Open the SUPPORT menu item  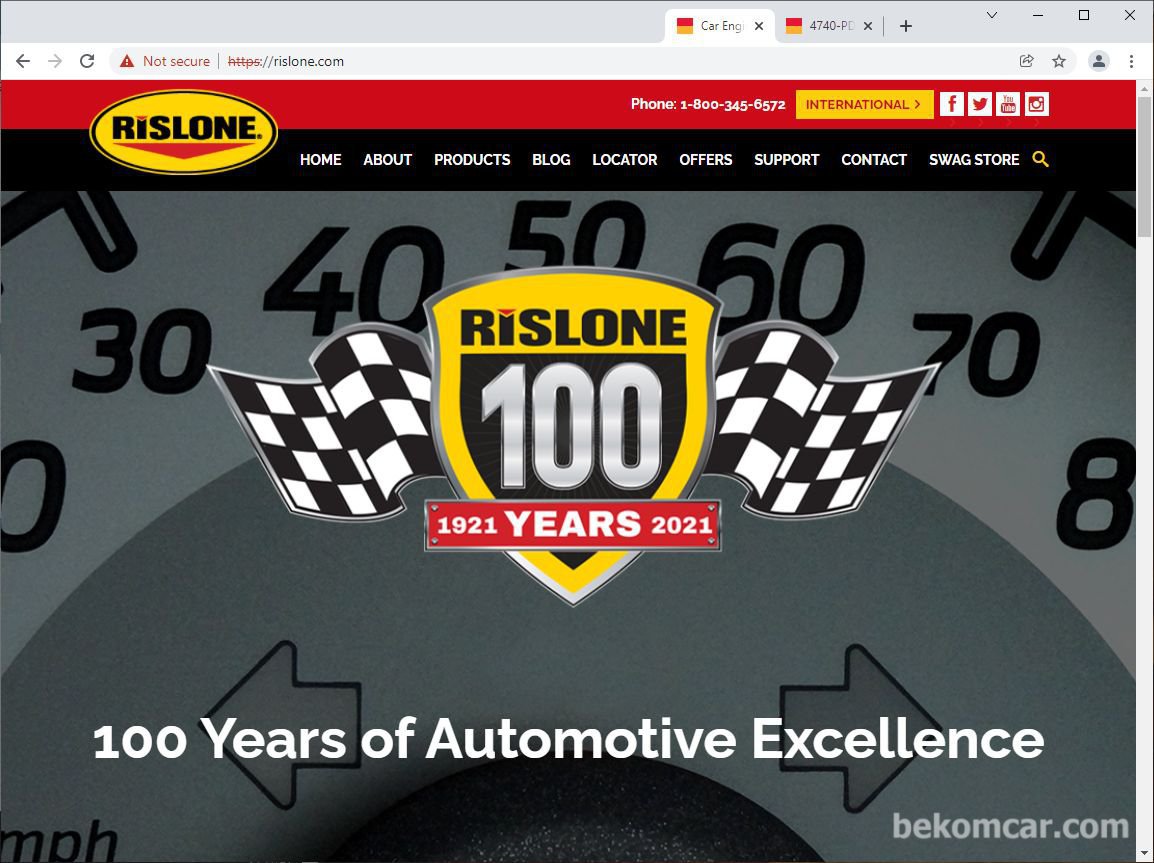point(787,160)
